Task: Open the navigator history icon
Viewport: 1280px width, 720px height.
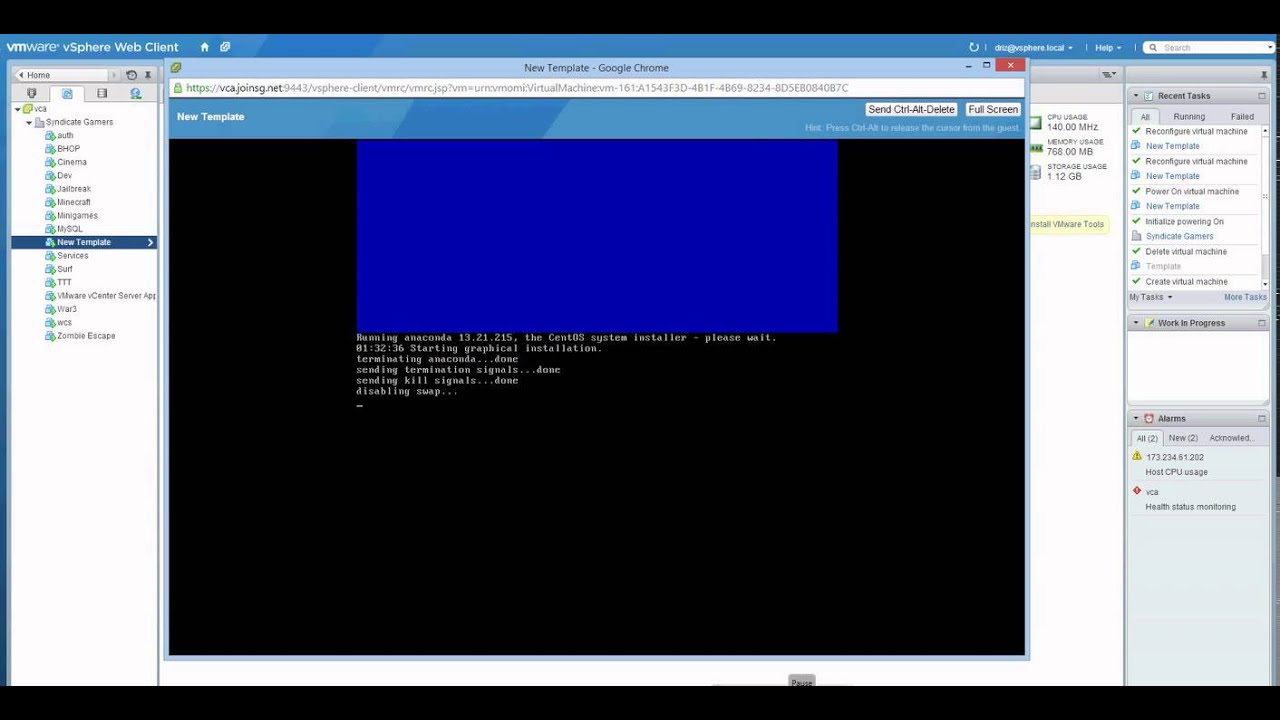Action: coord(131,75)
